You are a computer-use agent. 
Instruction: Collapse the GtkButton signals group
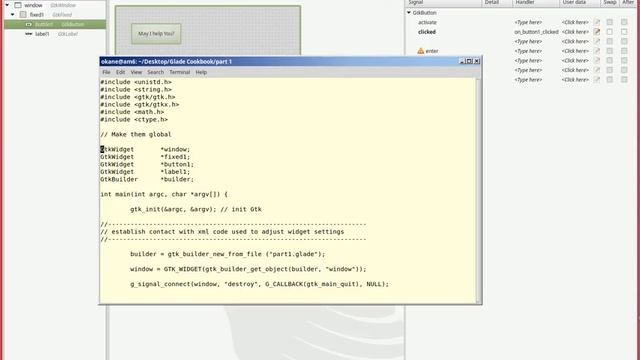pyautogui.click(x=409, y=13)
